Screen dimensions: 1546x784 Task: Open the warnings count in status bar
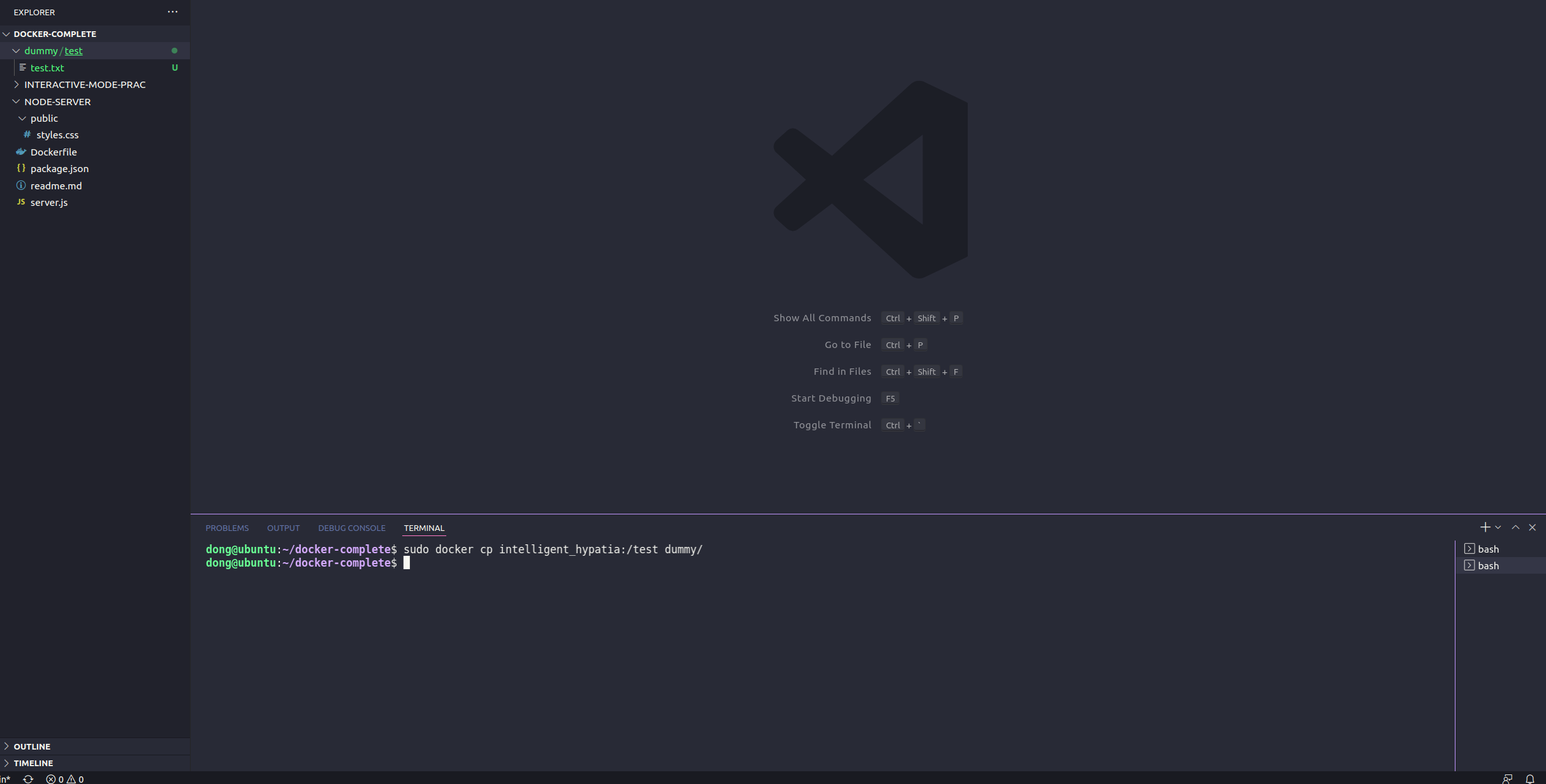click(x=75, y=779)
